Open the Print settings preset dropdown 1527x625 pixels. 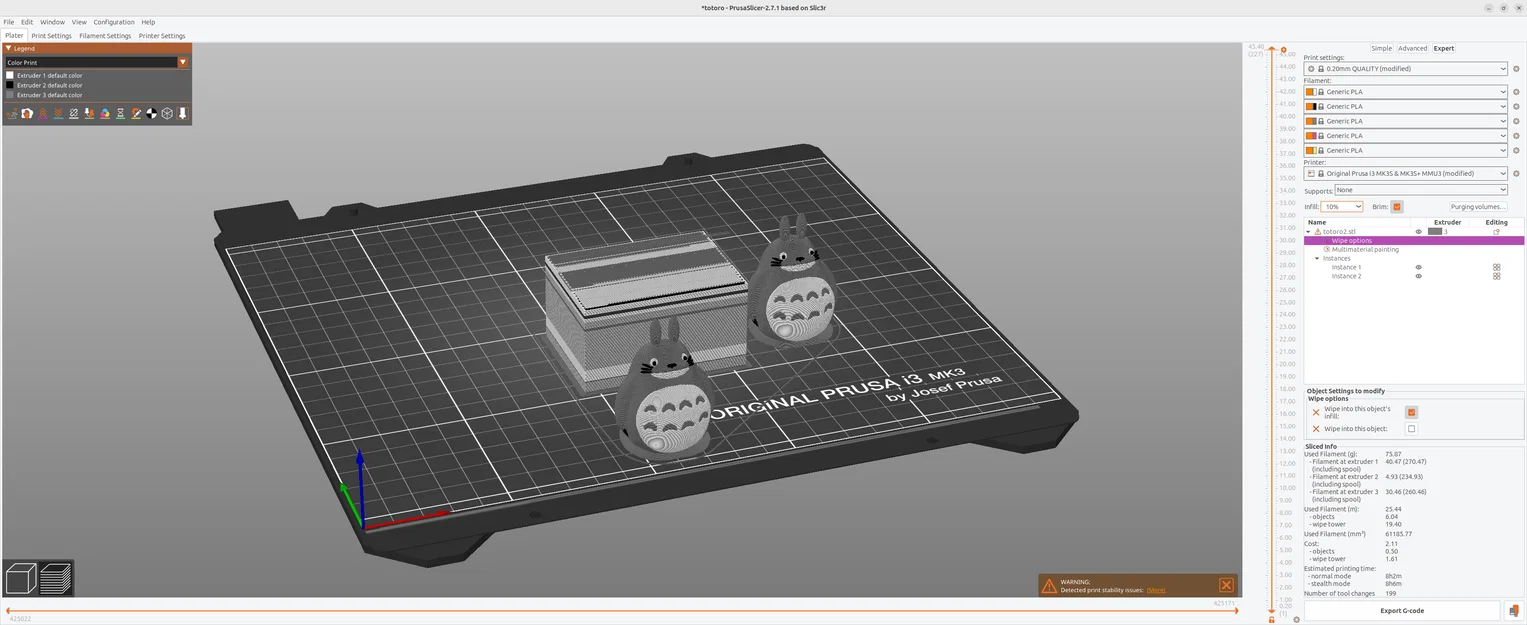coord(1405,69)
